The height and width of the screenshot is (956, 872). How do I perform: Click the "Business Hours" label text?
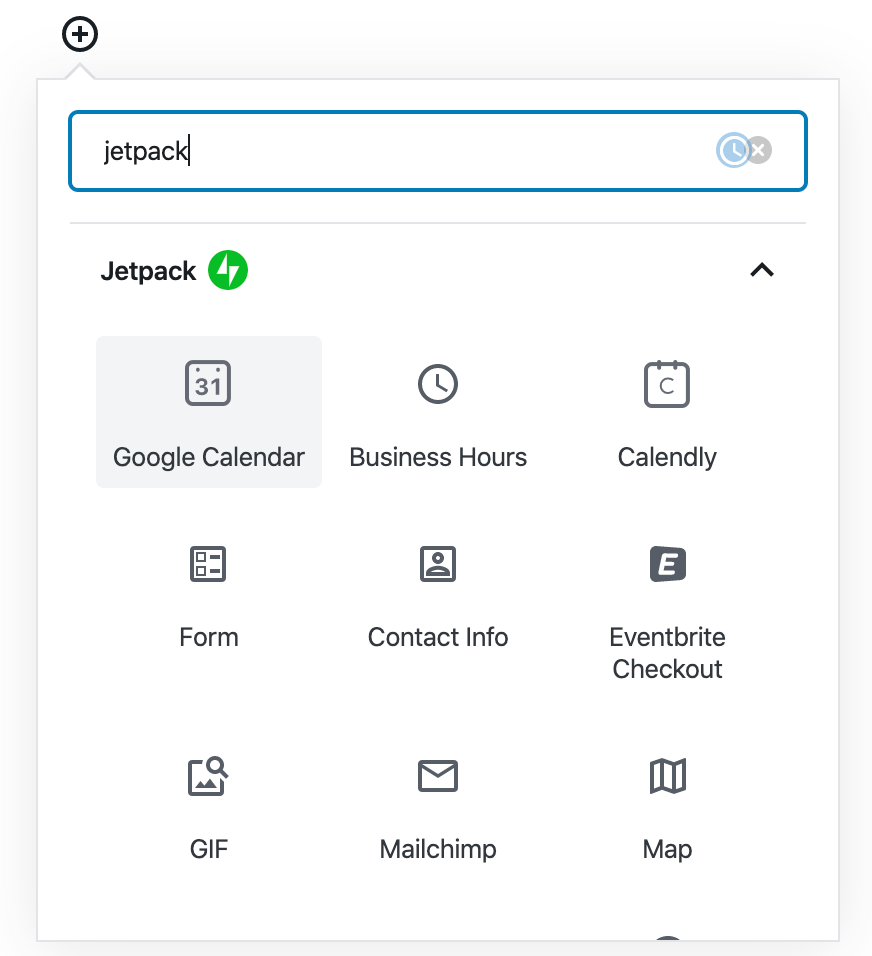438,457
